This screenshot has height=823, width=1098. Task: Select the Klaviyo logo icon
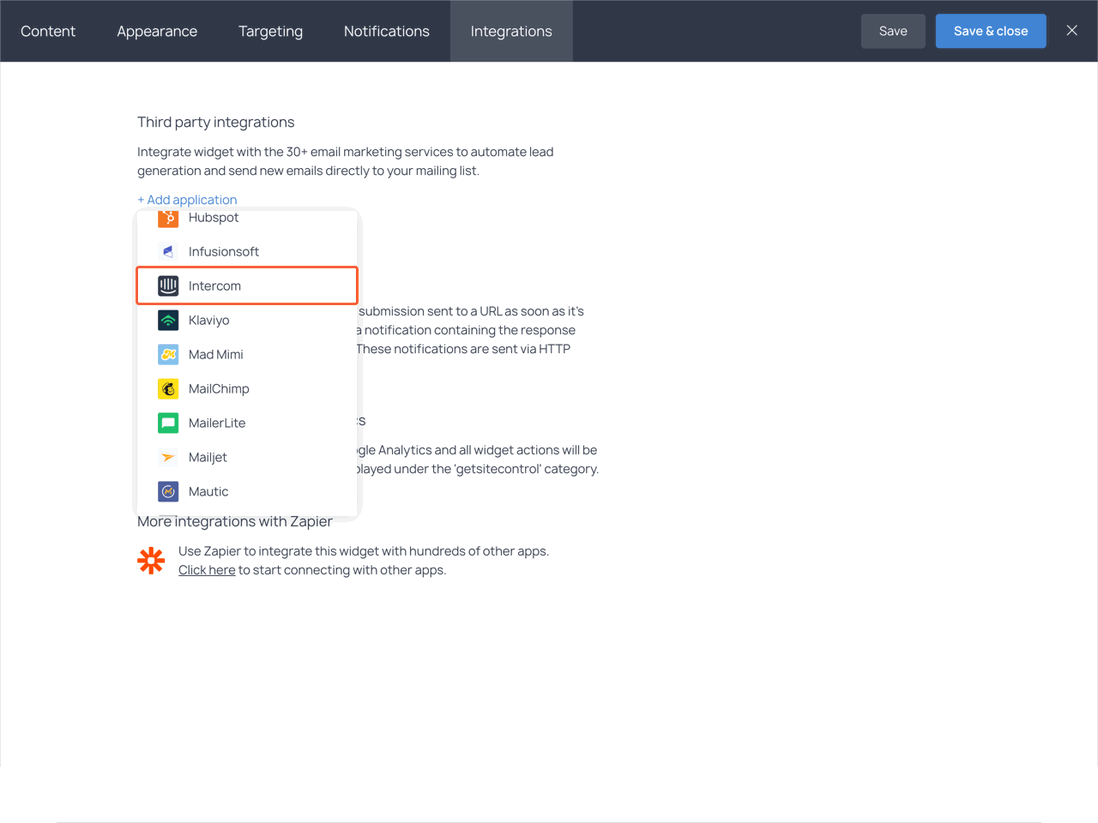pyautogui.click(x=168, y=319)
